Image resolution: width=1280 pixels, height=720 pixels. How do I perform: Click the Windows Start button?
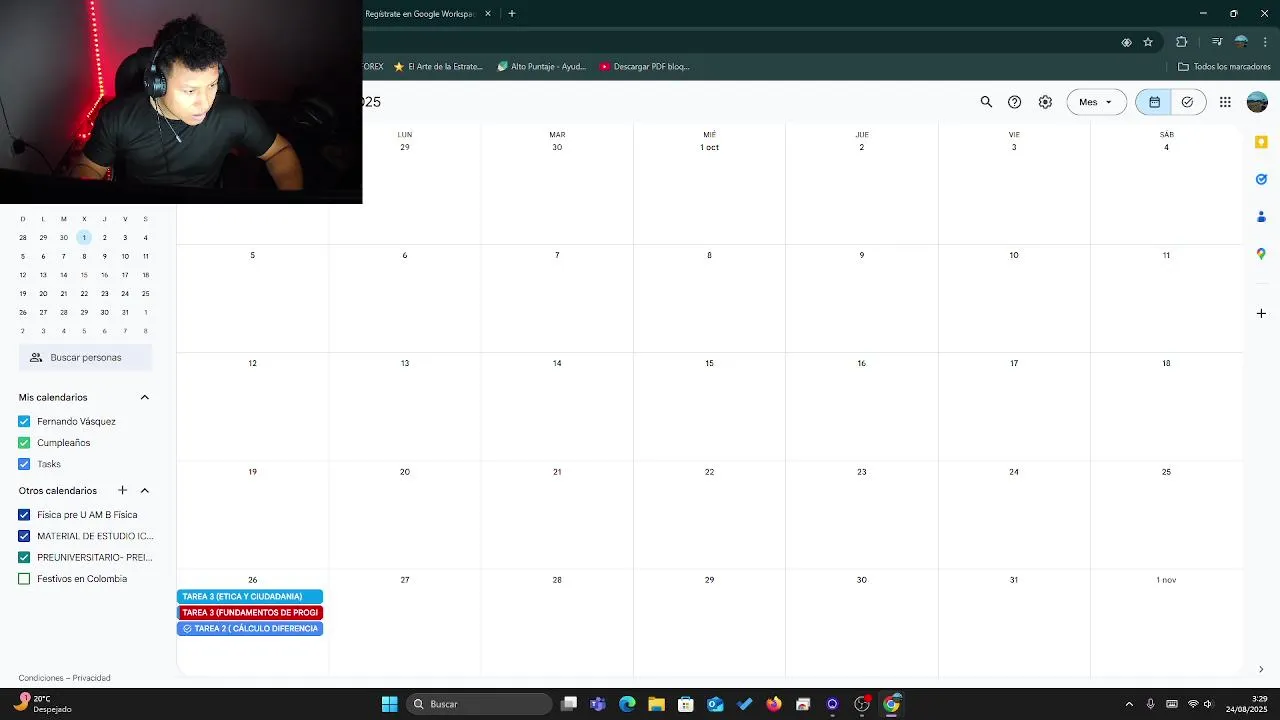(389, 704)
